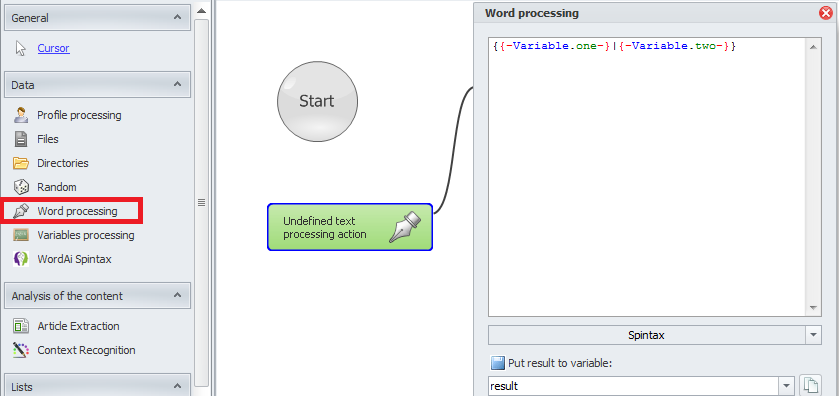839x396 pixels.
Task: Select the Undefined text processing action block
Action: click(x=350, y=227)
